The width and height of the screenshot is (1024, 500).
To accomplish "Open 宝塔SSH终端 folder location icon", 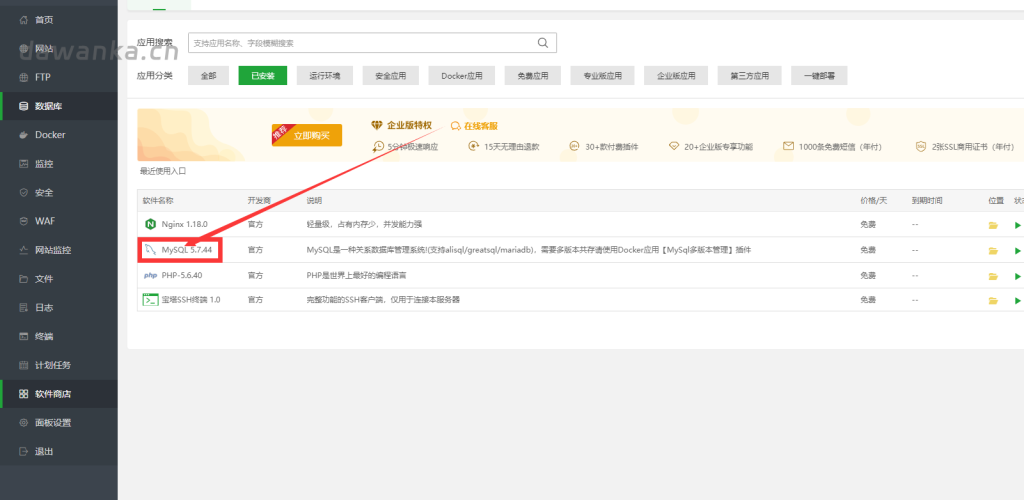I will coord(993,301).
